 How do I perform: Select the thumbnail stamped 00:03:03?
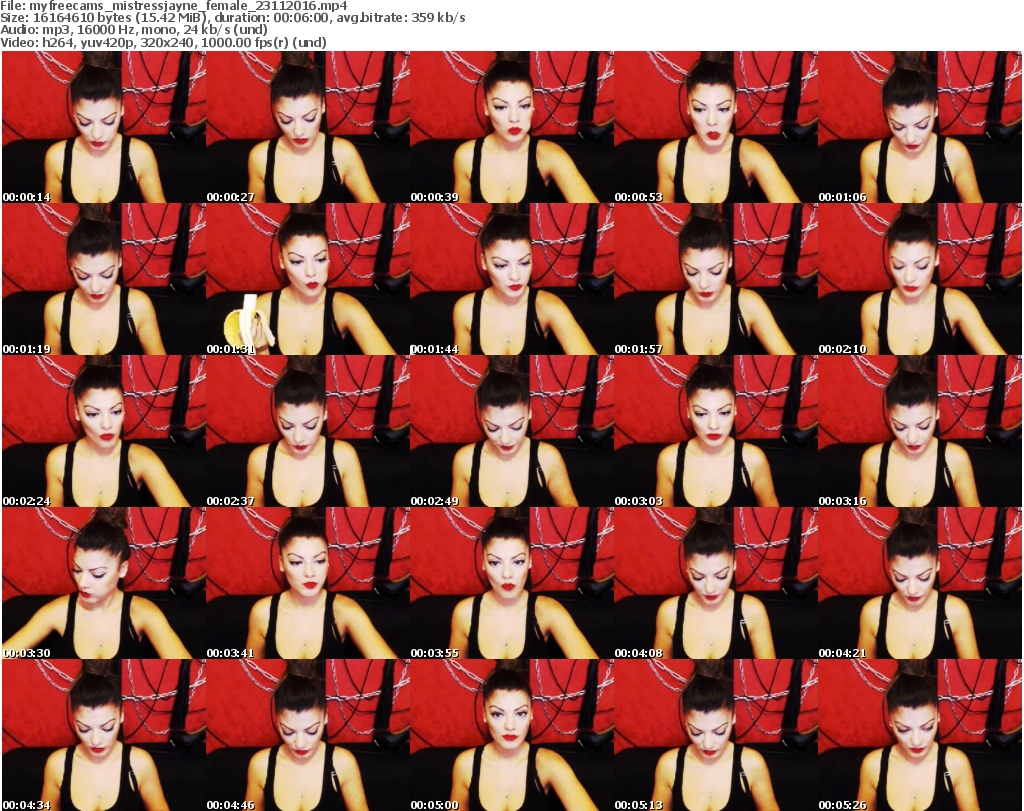(716, 431)
